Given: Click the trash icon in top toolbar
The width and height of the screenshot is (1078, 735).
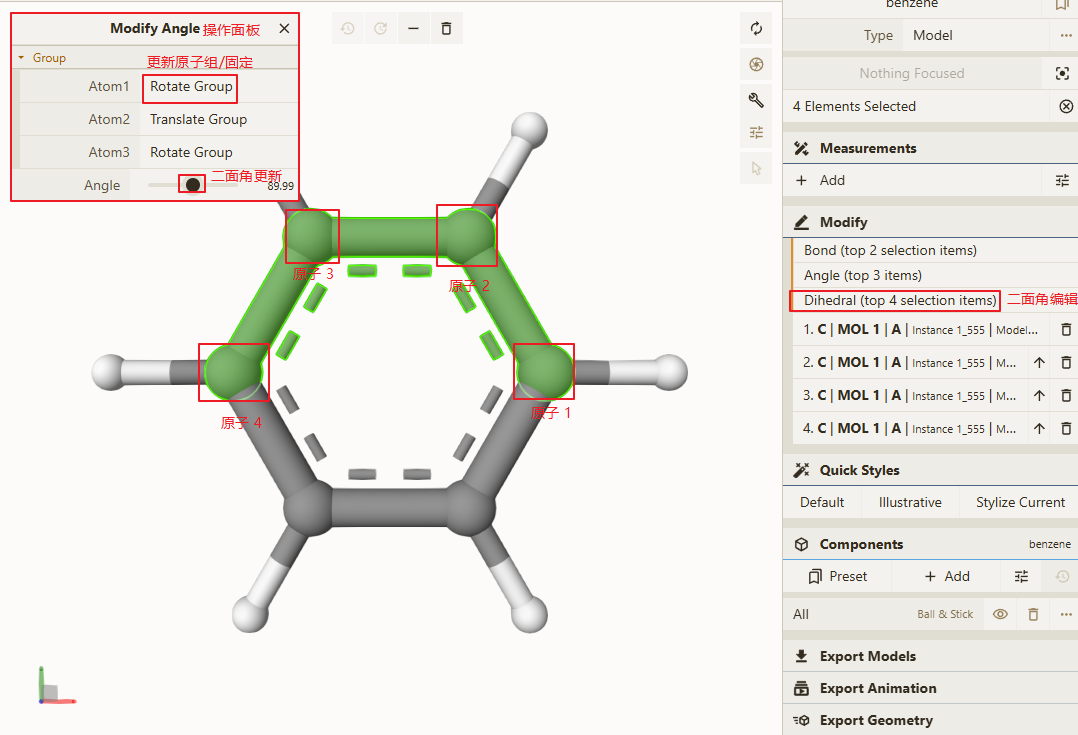Looking at the screenshot, I should click(x=446, y=28).
